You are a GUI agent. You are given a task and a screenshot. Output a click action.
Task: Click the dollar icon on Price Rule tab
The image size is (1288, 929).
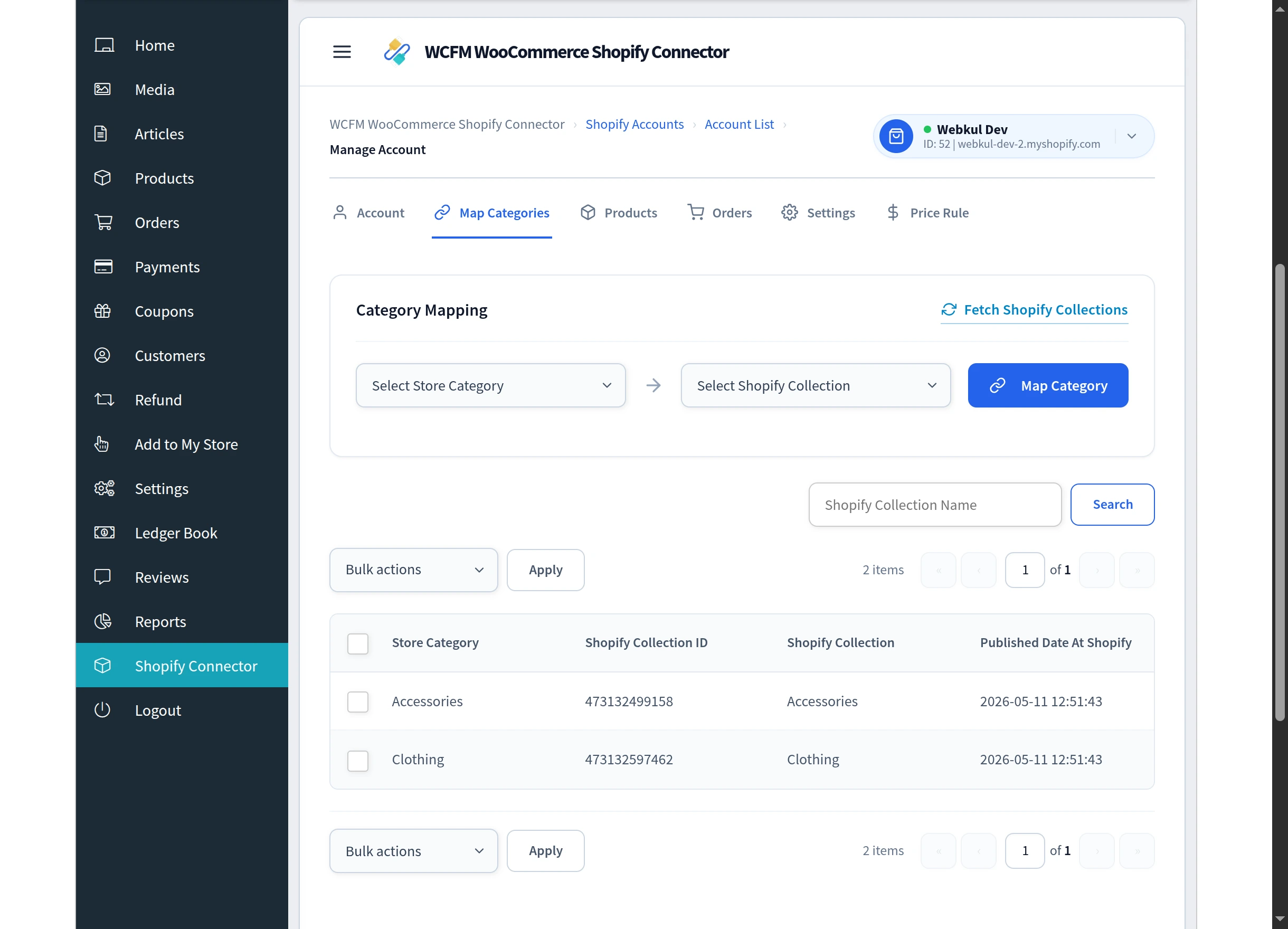(893, 212)
